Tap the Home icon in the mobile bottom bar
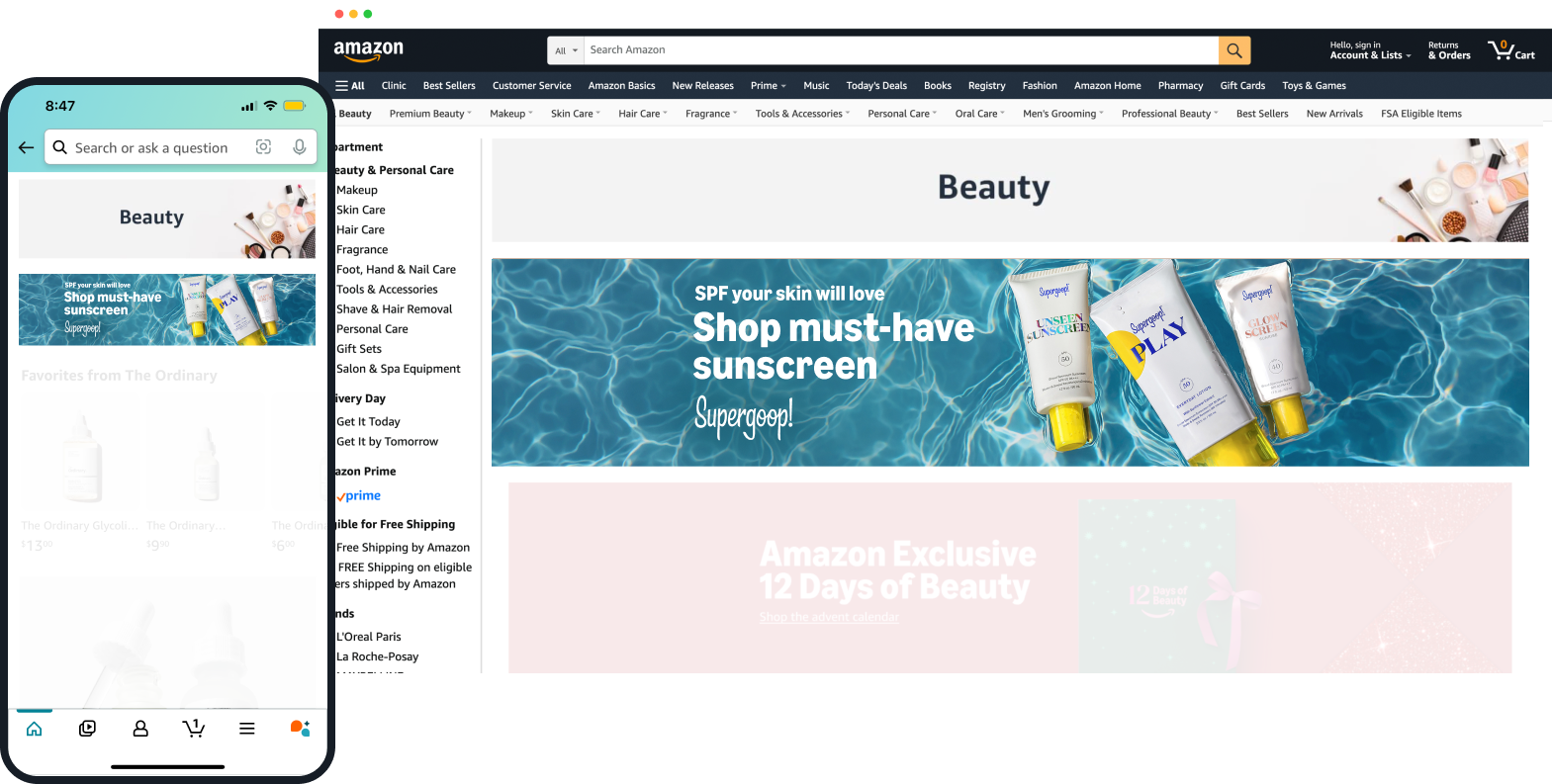1552x784 pixels. click(x=35, y=729)
